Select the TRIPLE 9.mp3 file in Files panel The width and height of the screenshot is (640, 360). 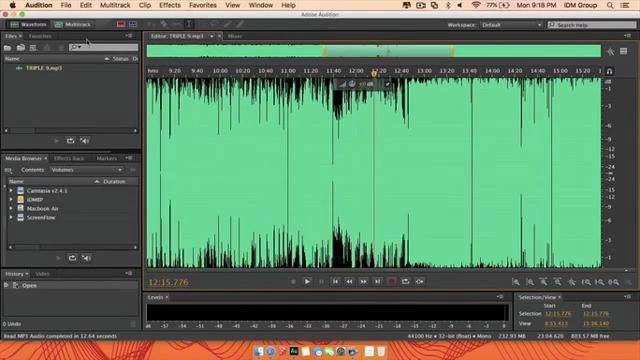pos(44,68)
